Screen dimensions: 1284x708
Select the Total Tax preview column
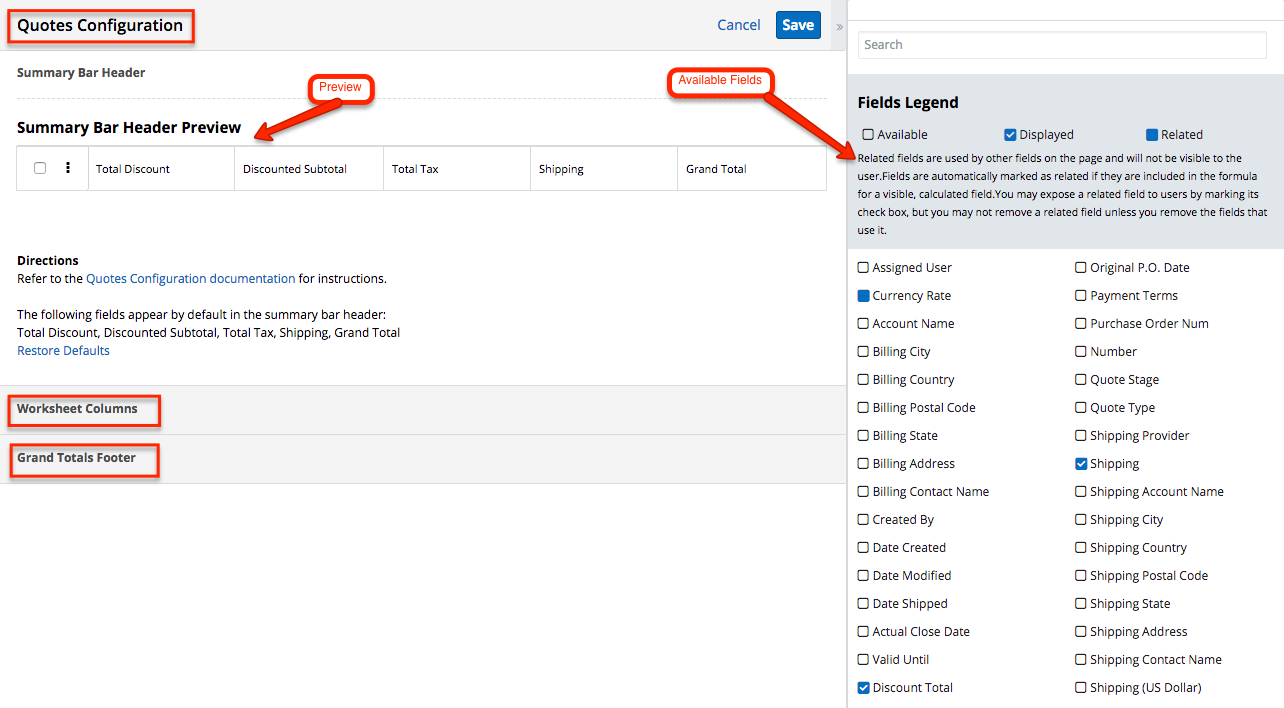(x=457, y=169)
